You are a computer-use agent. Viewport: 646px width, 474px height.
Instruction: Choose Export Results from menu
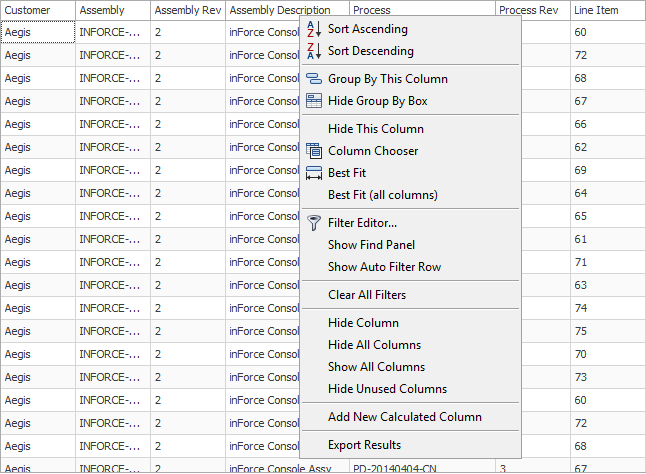[x=364, y=445]
